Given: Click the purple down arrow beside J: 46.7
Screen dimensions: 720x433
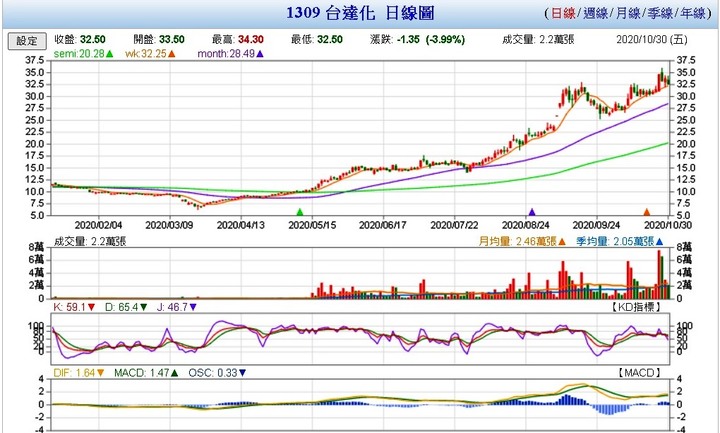Looking at the screenshot, I should tap(193, 307).
